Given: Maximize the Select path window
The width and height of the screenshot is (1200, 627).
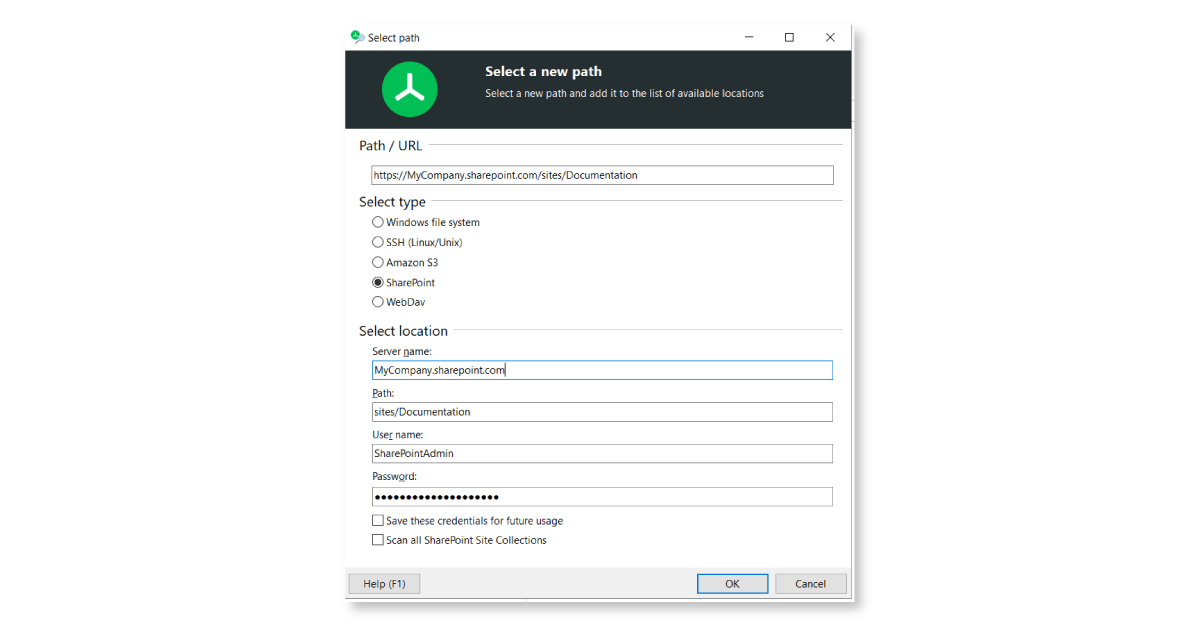Looking at the screenshot, I should tap(789, 37).
